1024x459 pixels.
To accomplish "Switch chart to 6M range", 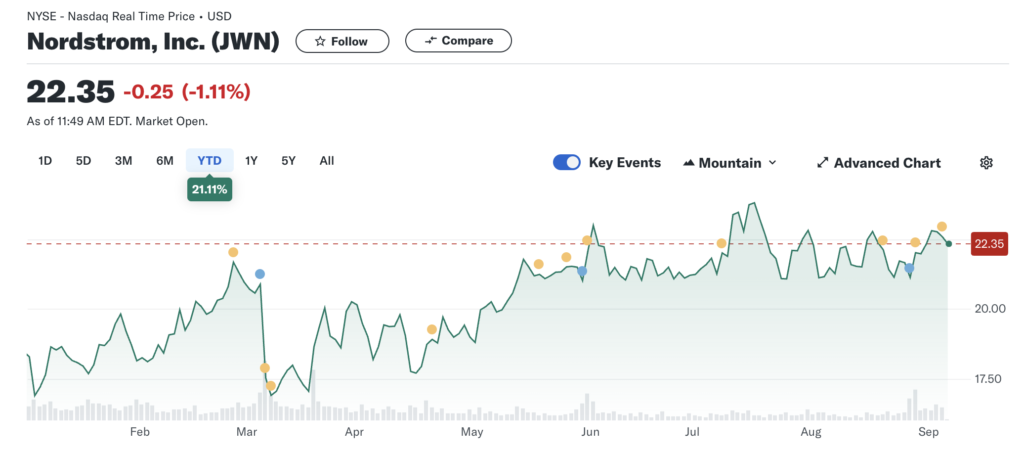I will [165, 161].
